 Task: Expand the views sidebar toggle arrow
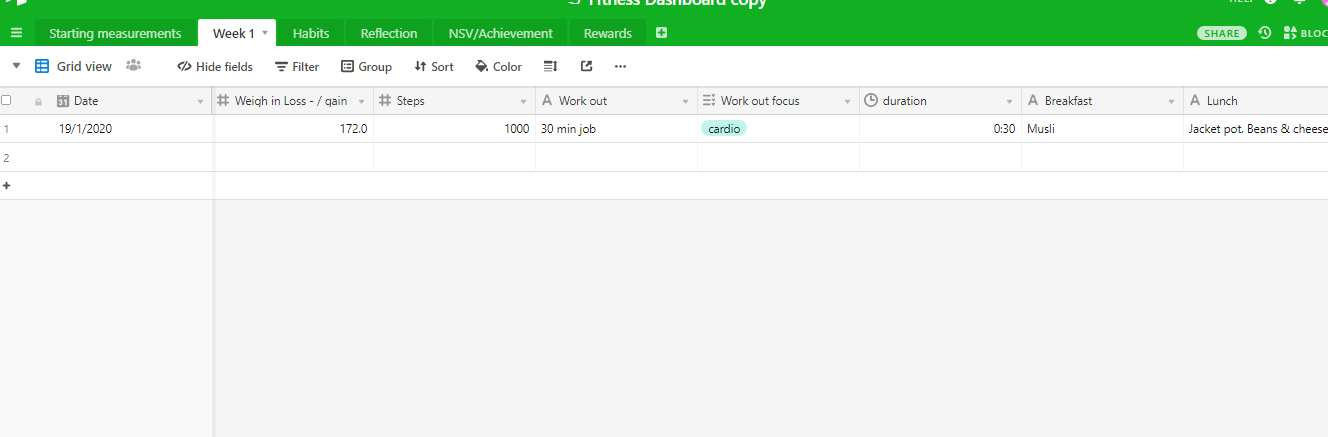pos(16,66)
